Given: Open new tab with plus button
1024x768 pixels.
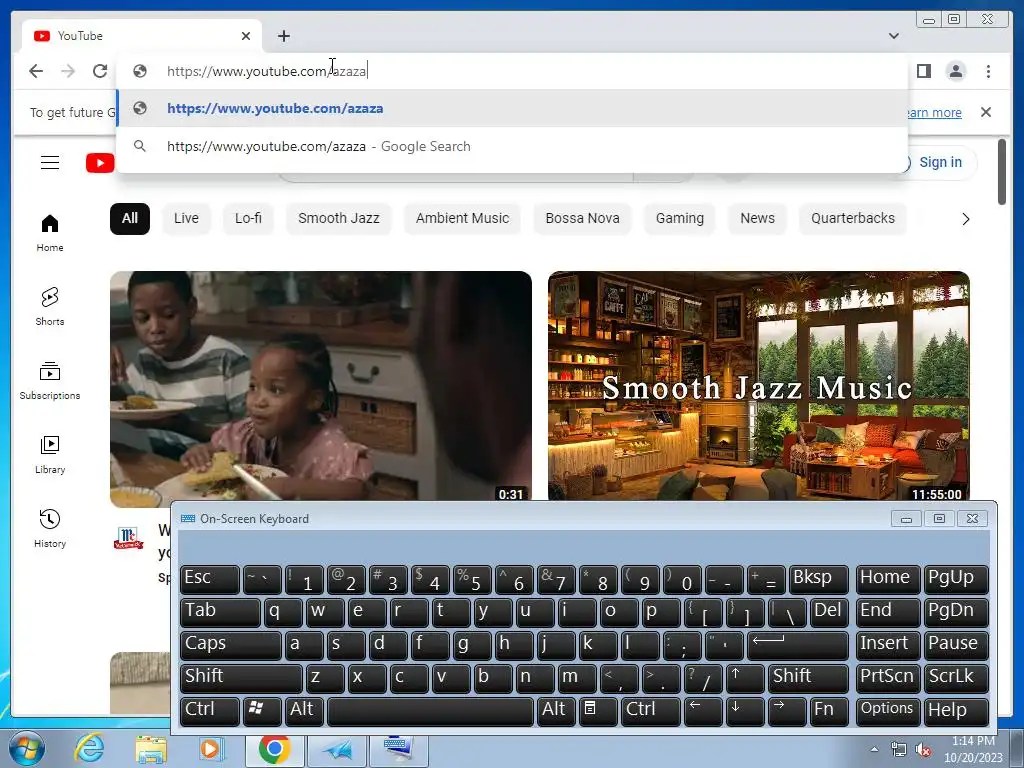Looking at the screenshot, I should click(283, 36).
